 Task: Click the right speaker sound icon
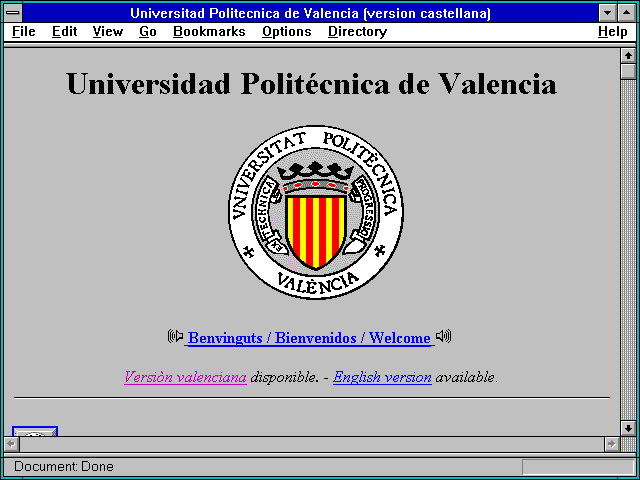click(443, 336)
